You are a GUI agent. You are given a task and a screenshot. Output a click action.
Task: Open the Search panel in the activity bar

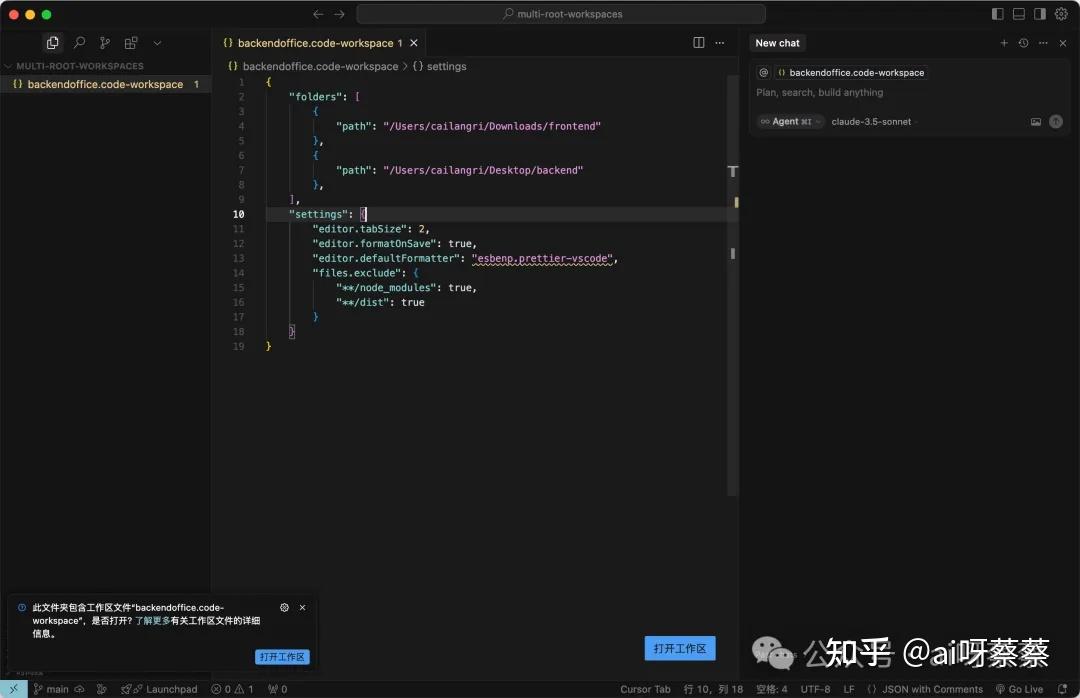78,43
